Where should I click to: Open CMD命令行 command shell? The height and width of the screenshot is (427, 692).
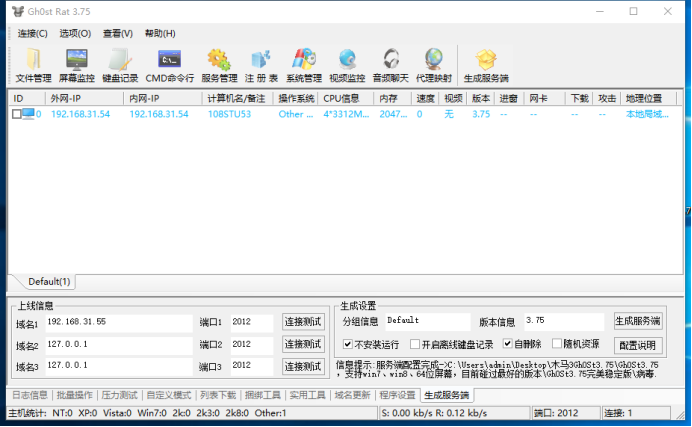pos(169,65)
